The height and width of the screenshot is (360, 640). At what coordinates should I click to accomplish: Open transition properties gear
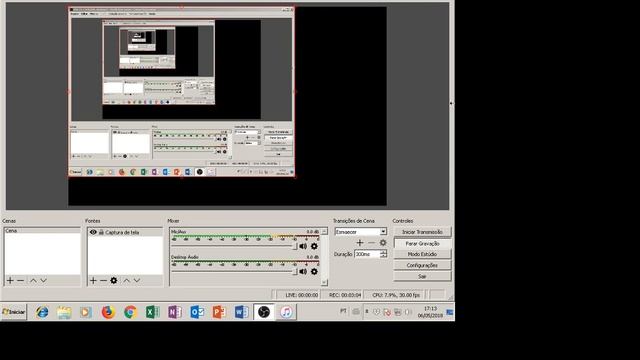[382, 243]
